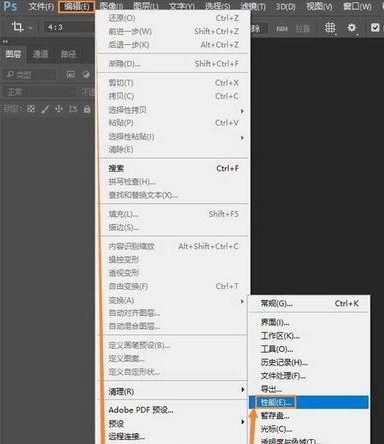Open additional crop settings gear icon
The width and height of the screenshot is (384, 444).
[352, 28]
